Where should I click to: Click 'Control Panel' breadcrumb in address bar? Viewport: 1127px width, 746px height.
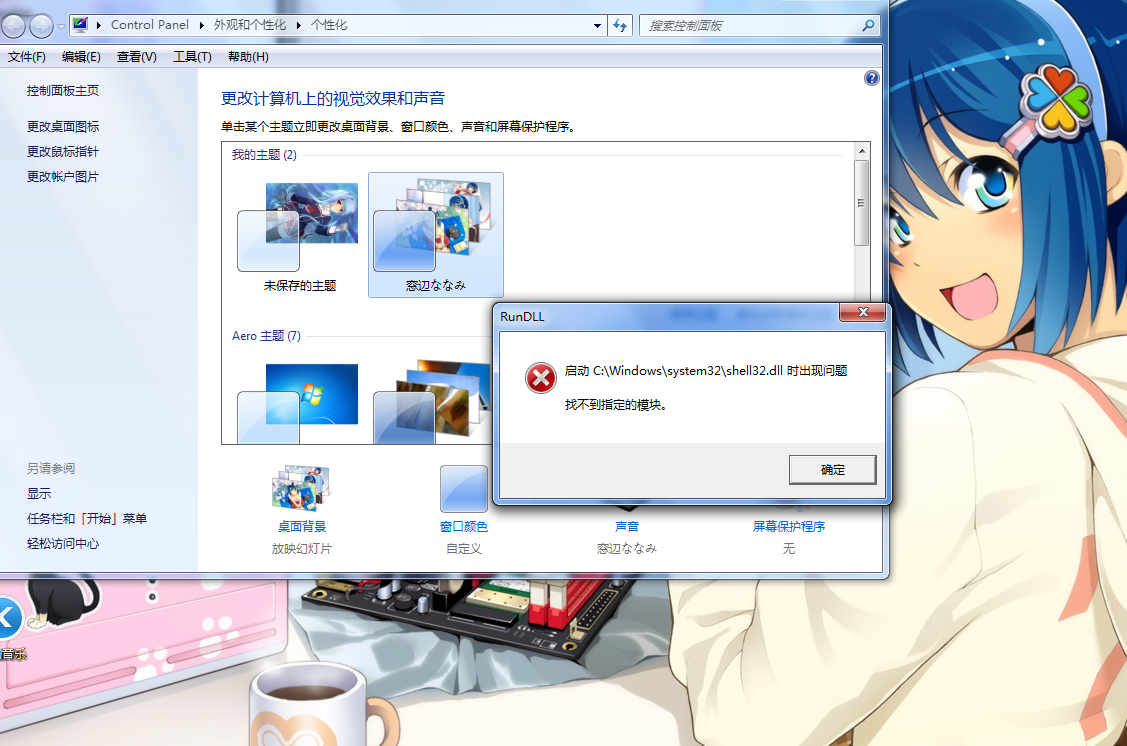click(150, 25)
